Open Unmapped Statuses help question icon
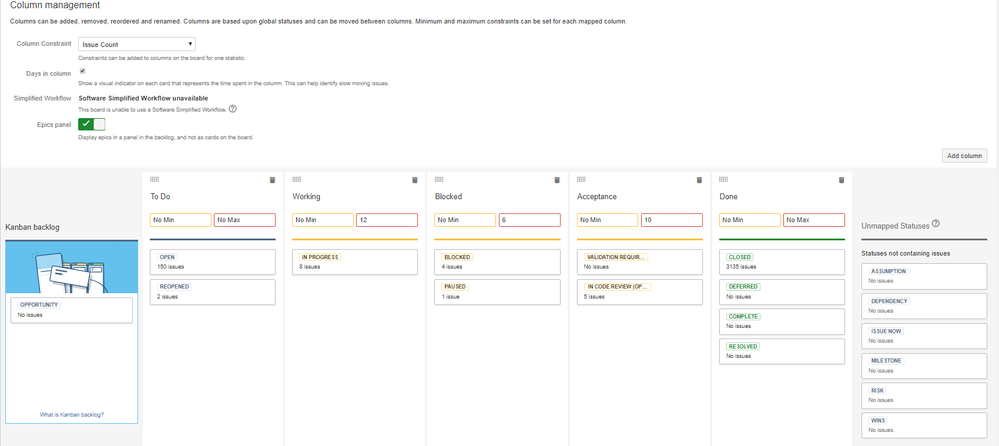Screen dimensions: 999x446 click(935, 224)
